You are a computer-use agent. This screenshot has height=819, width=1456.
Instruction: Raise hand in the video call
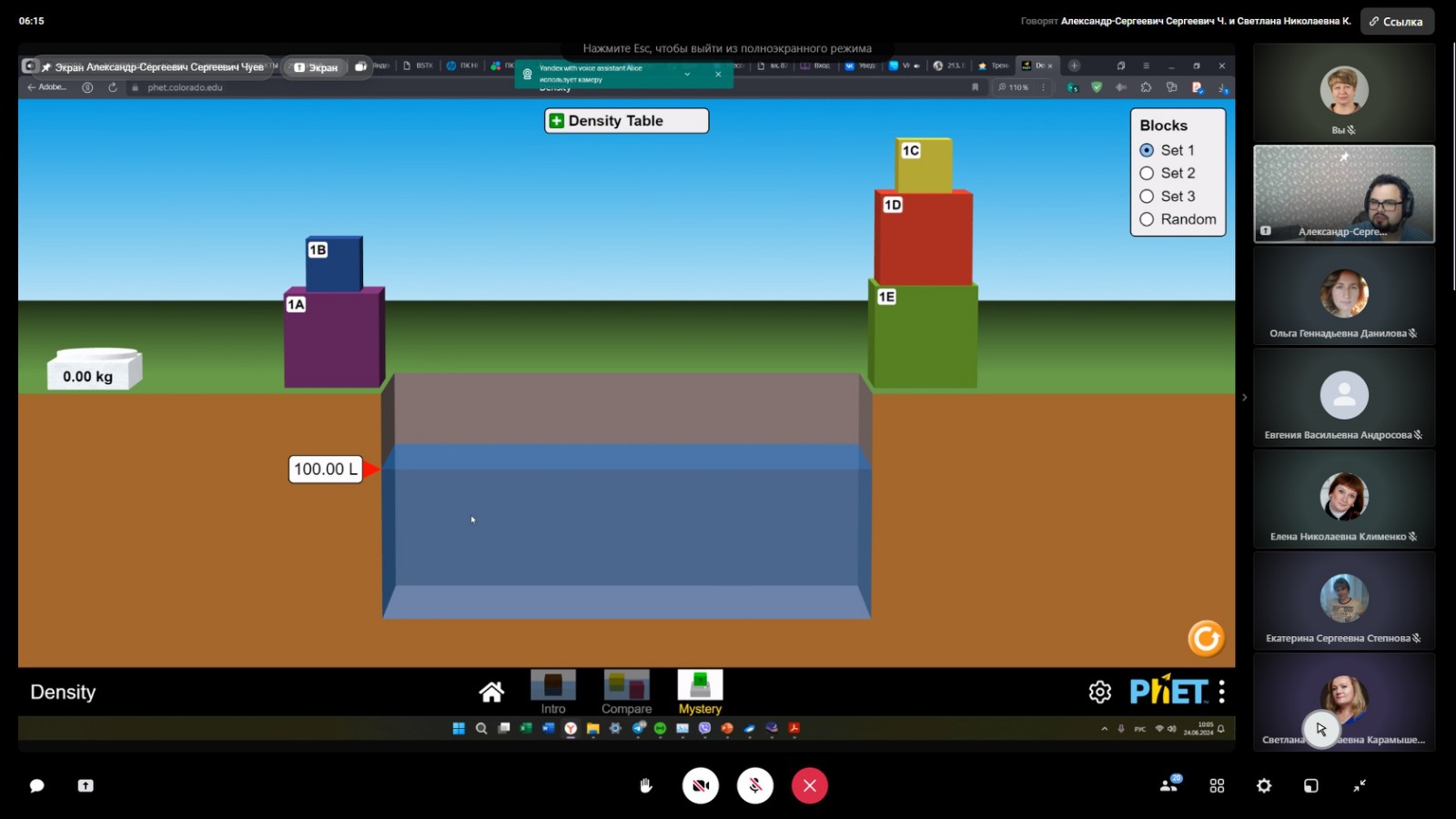[646, 785]
